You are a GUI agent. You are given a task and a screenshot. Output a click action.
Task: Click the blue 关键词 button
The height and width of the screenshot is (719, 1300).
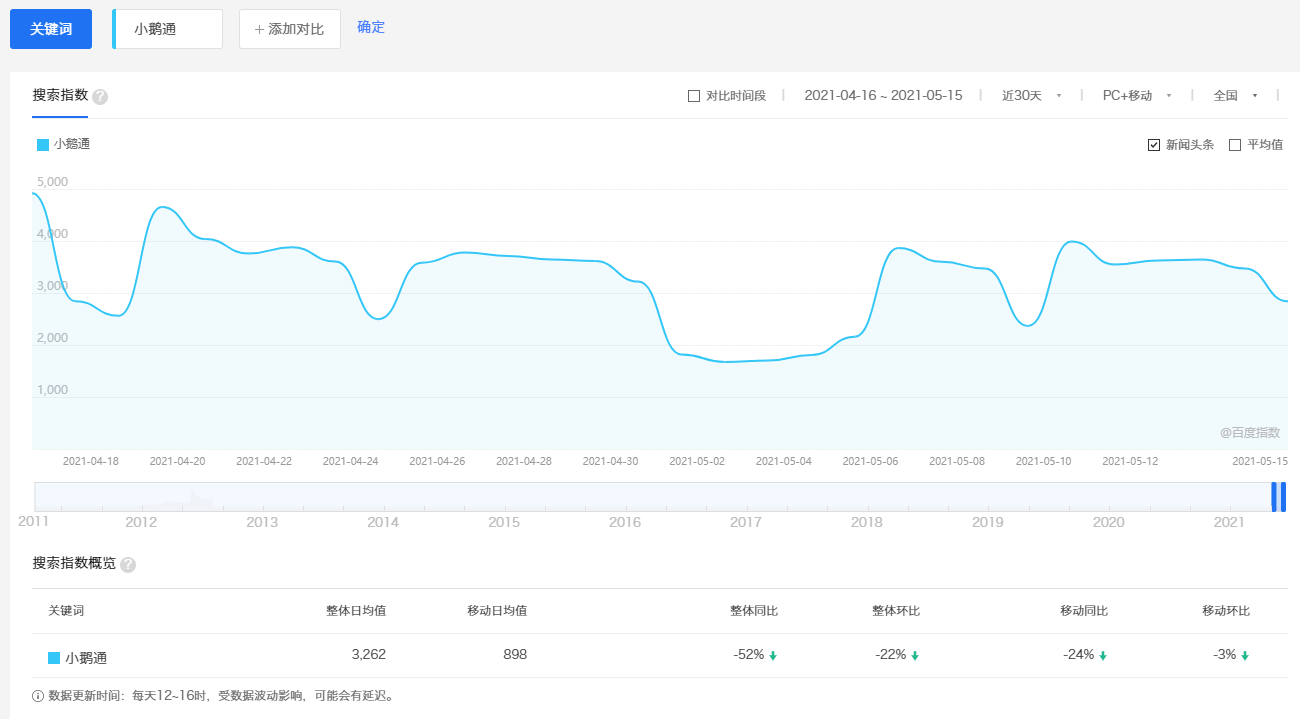point(51,29)
